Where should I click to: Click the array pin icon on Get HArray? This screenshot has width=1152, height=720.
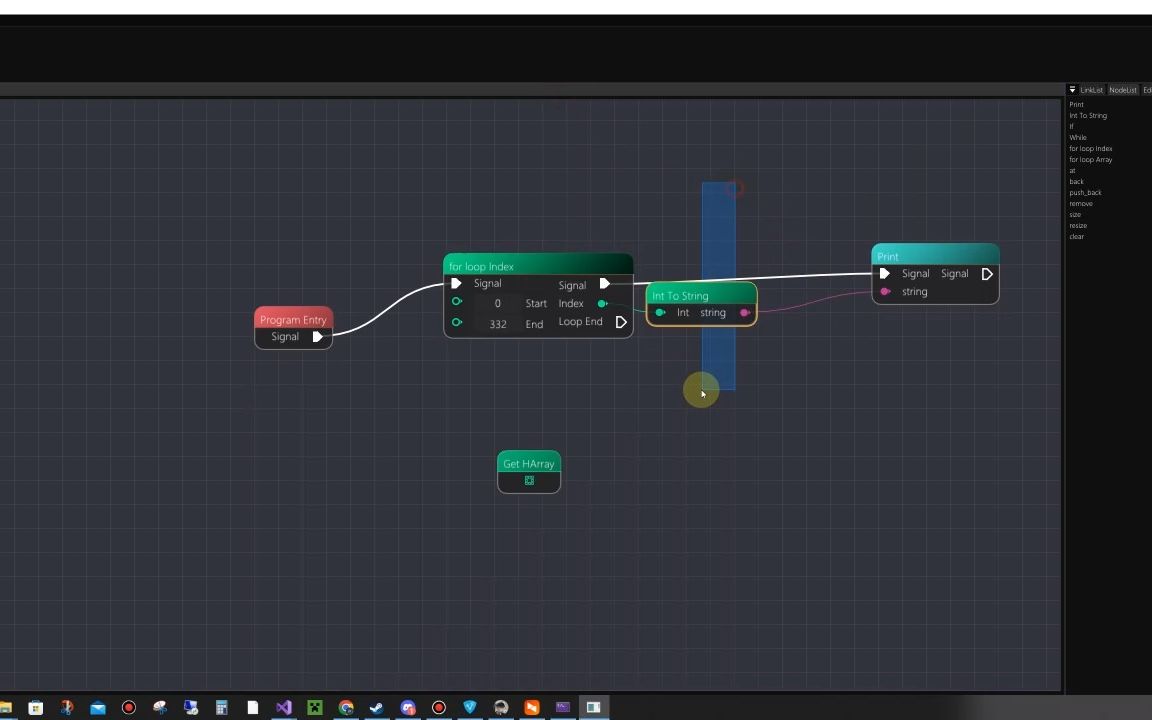point(529,480)
